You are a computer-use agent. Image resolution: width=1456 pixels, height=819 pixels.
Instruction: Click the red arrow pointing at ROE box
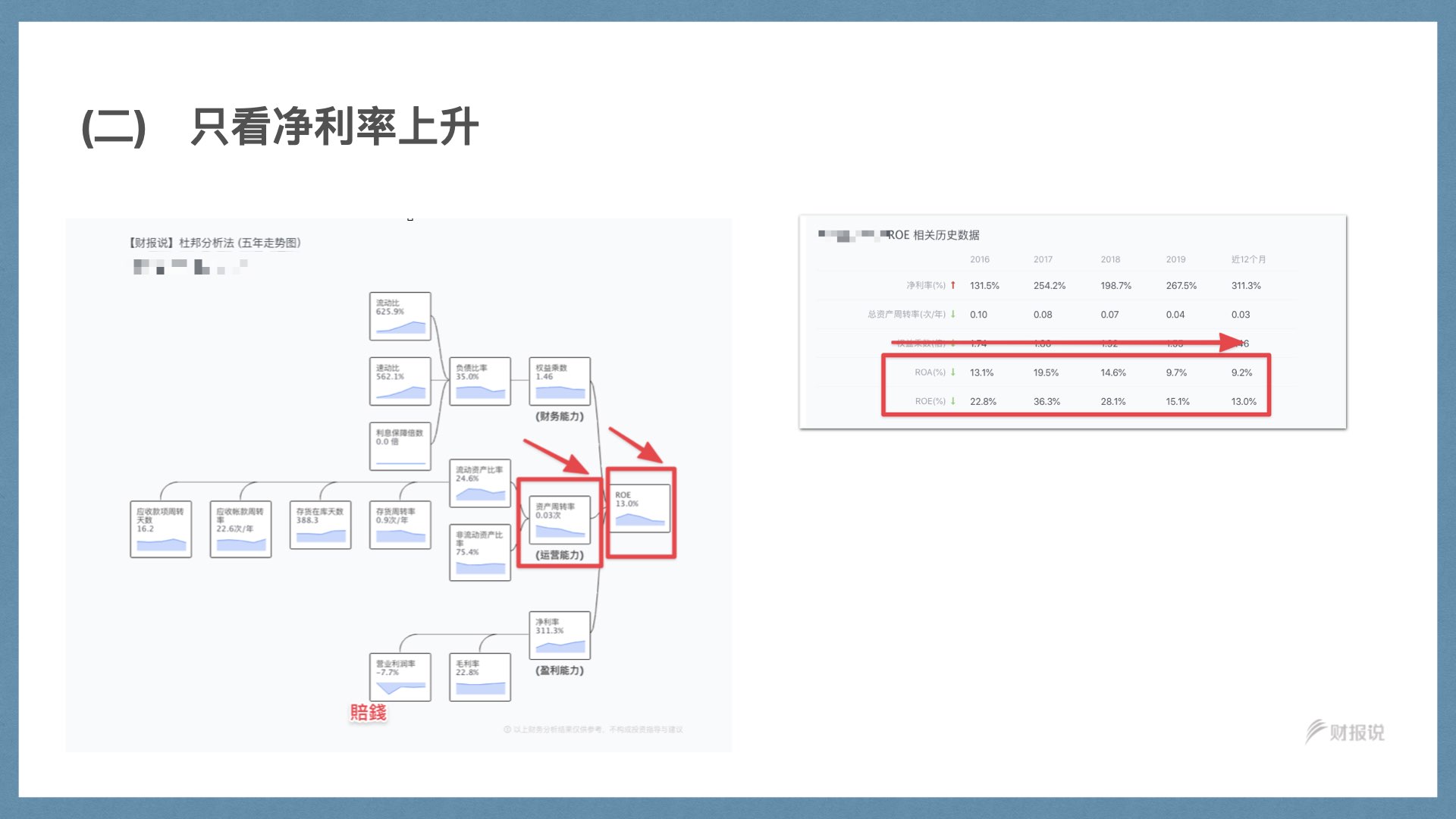coord(635,445)
